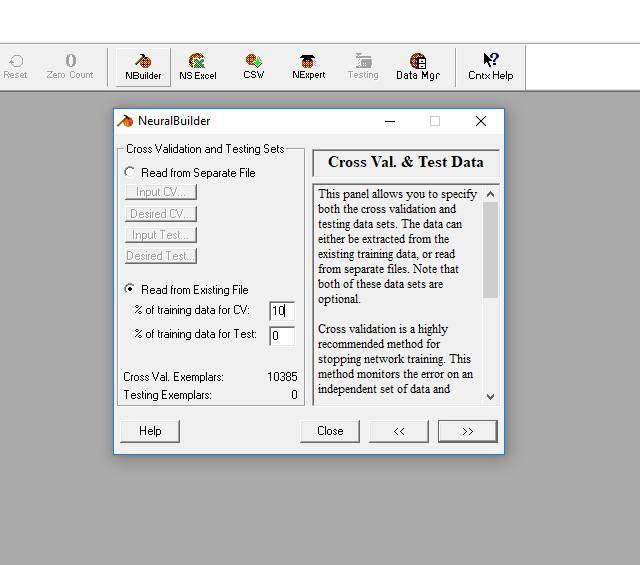Focus the % of training data for Test field
The height and width of the screenshot is (565, 640).
click(282, 336)
